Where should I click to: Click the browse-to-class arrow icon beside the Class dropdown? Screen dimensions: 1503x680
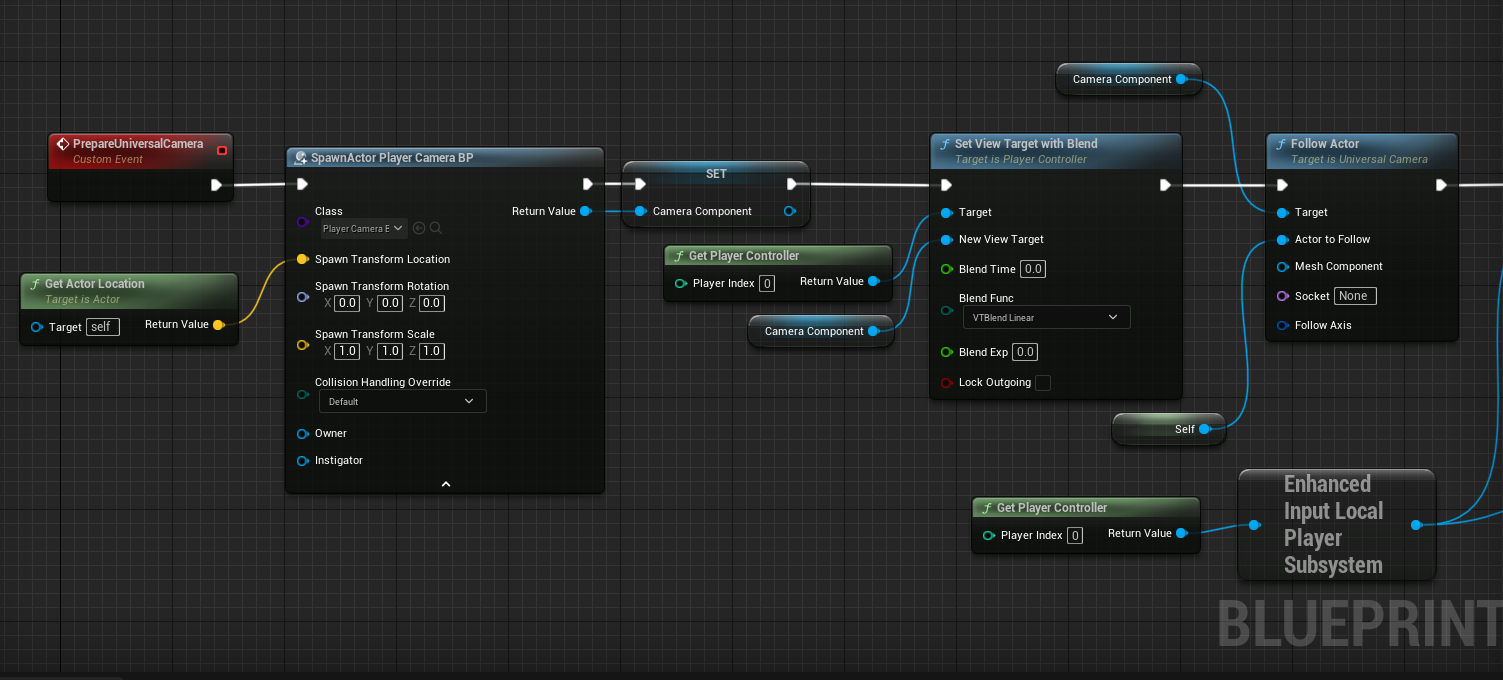pyautogui.click(x=419, y=228)
